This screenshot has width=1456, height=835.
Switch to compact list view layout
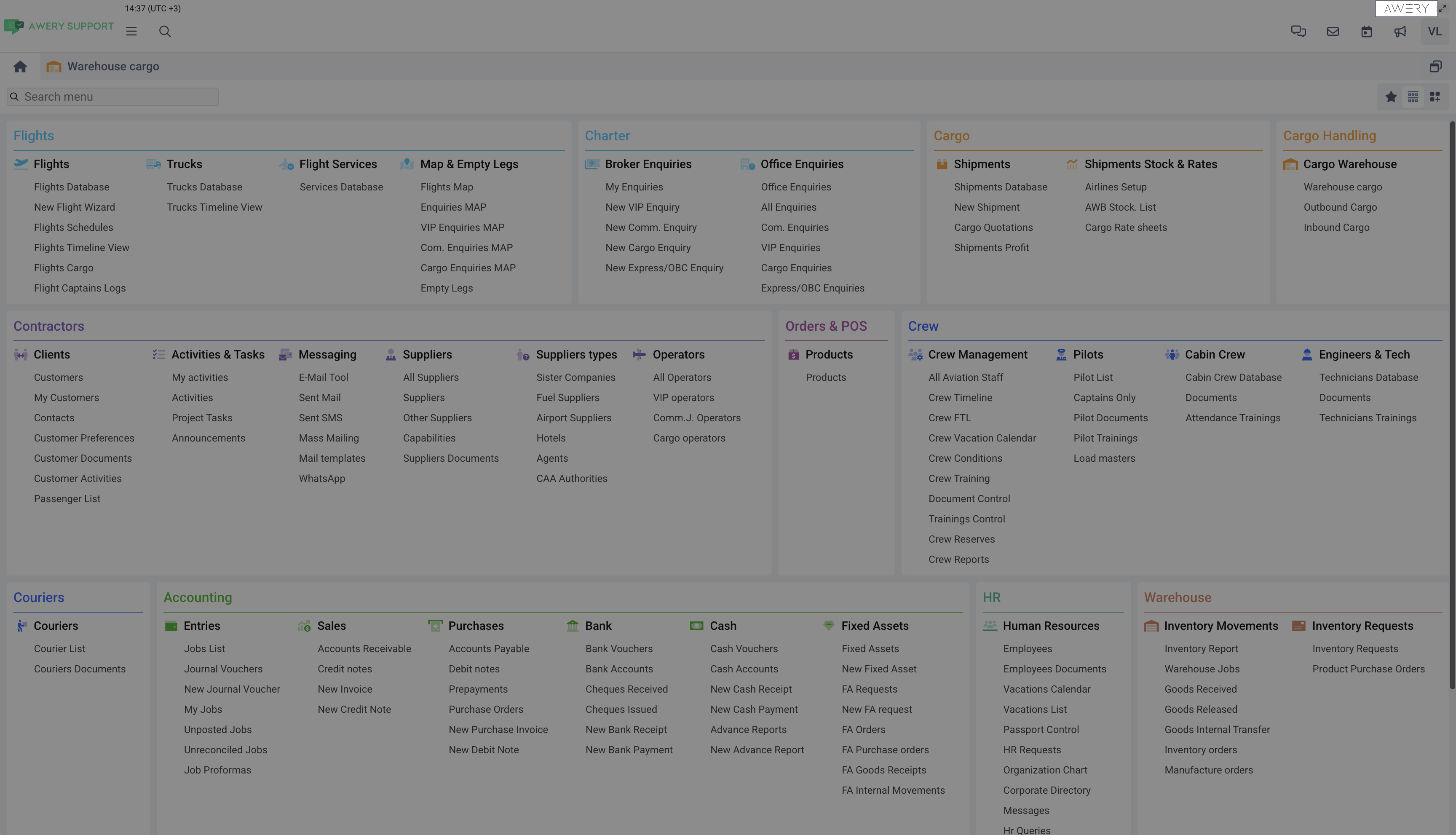click(x=1413, y=97)
